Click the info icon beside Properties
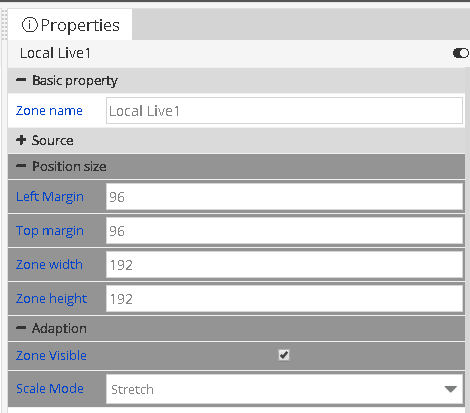This screenshot has height=413, width=470. (29, 25)
